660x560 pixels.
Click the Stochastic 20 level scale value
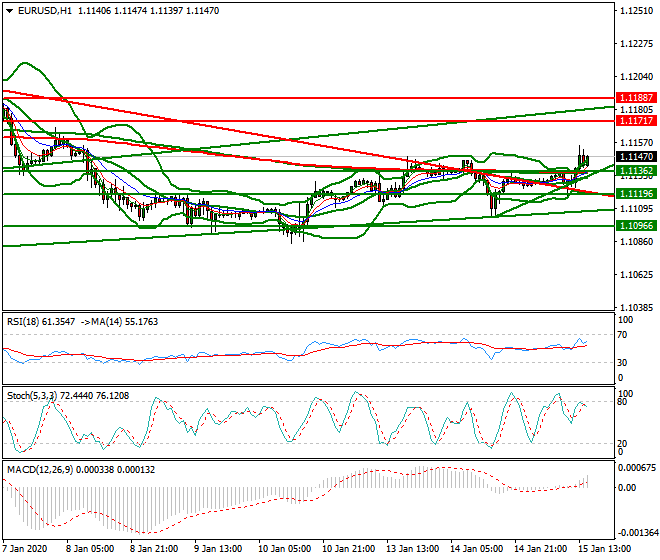click(623, 443)
